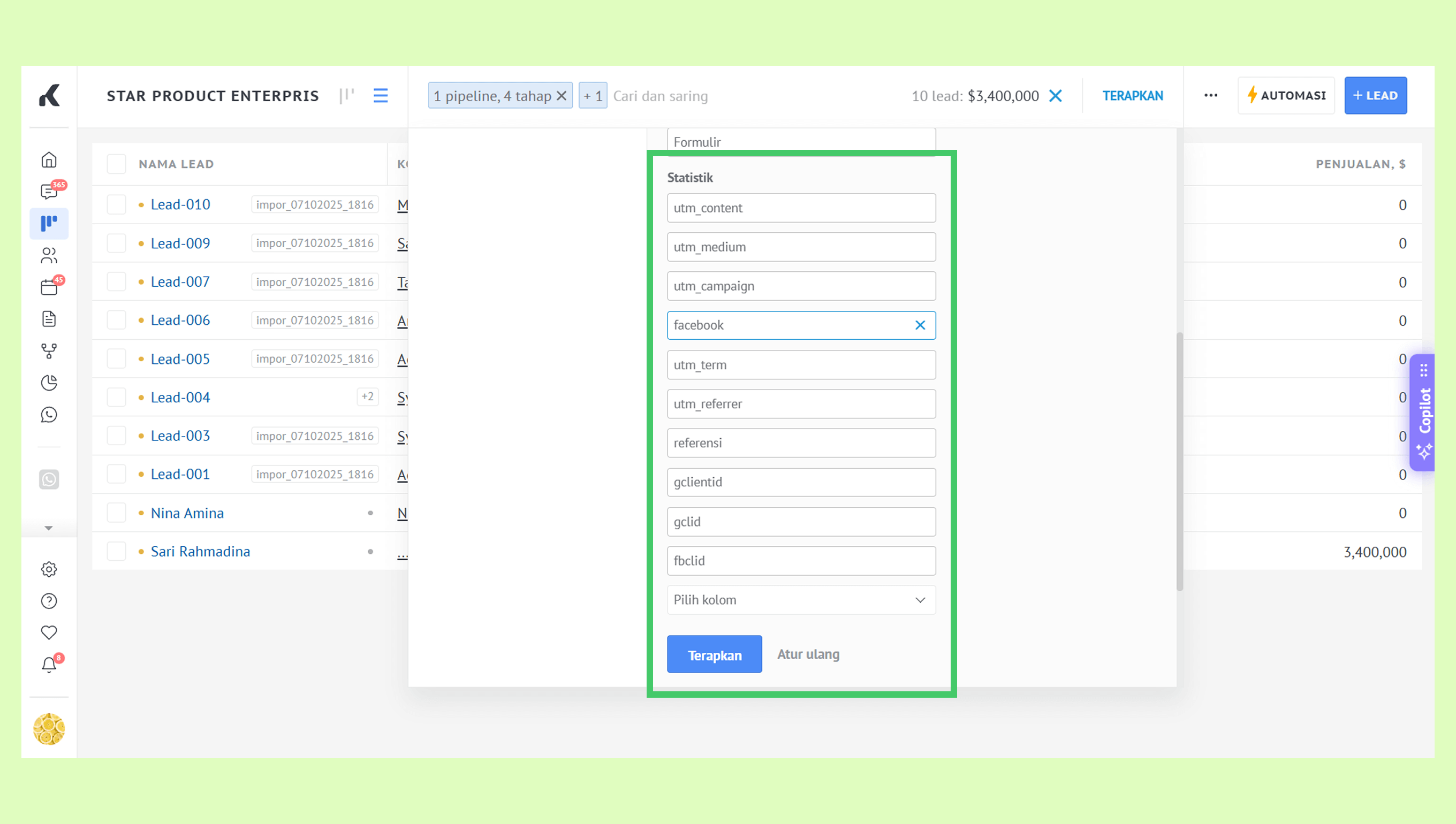This screenshot has width=1456, height=824.
Task: Tick the checkbox for Lead-010
Action: click(x=117, y=204)
